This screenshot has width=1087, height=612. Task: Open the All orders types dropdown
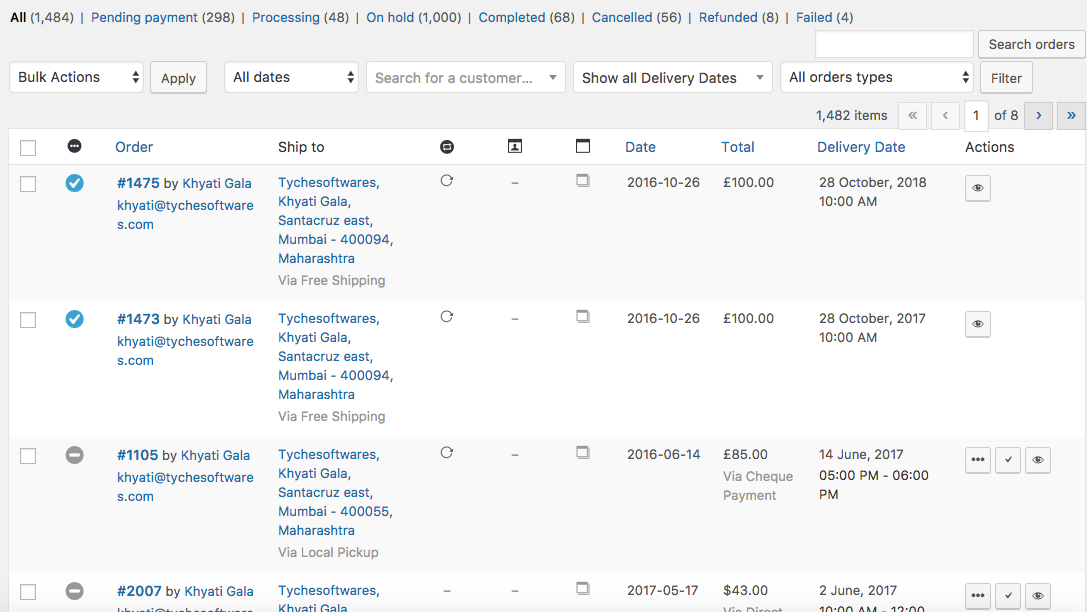pos(877,77)
